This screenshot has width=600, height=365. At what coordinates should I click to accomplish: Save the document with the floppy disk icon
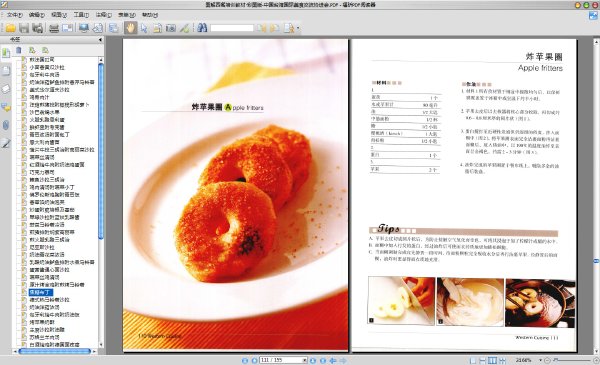pyautogui.click(x=24, y=28)
